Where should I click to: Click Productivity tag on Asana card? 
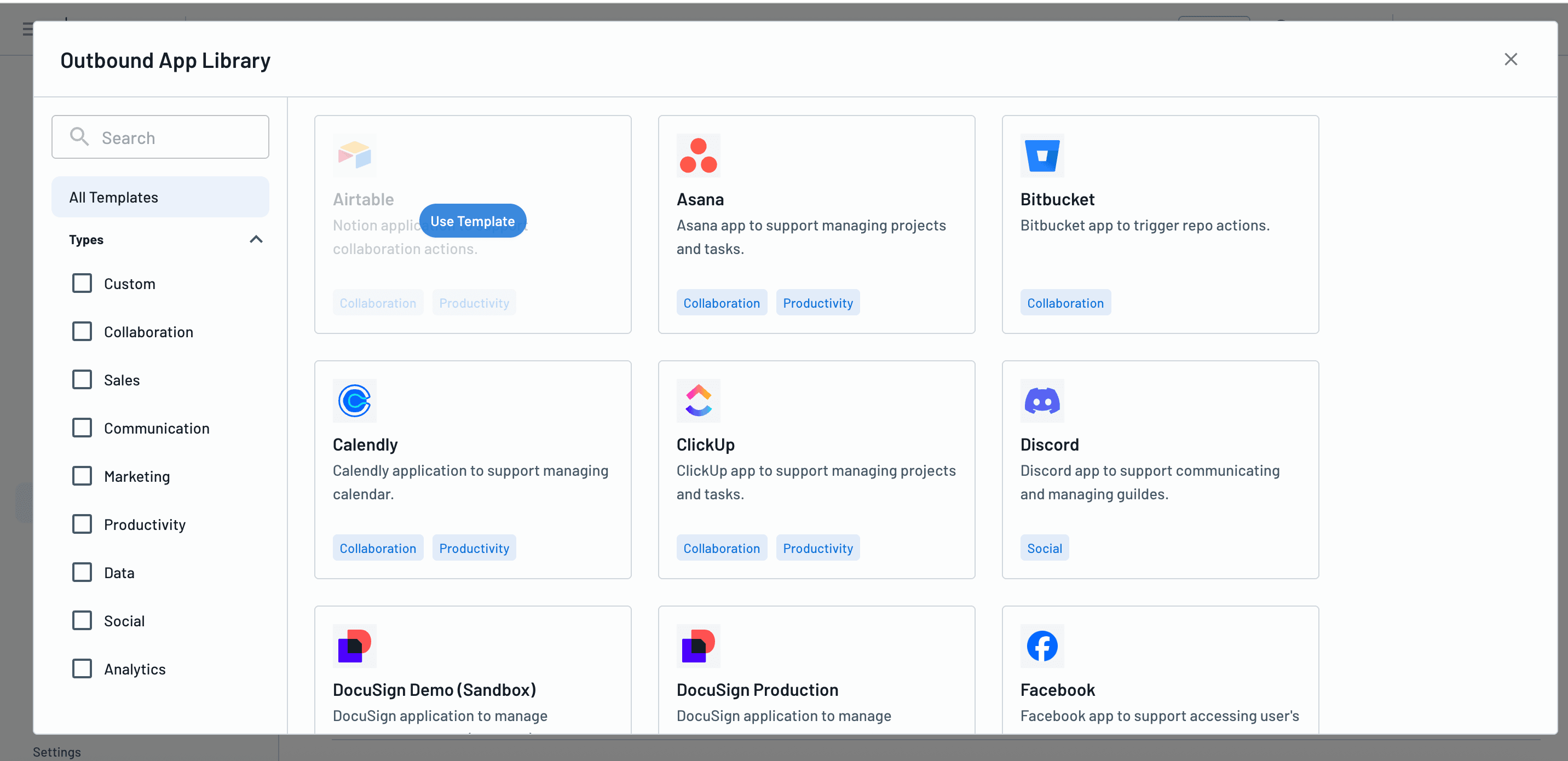pos(817,303)
